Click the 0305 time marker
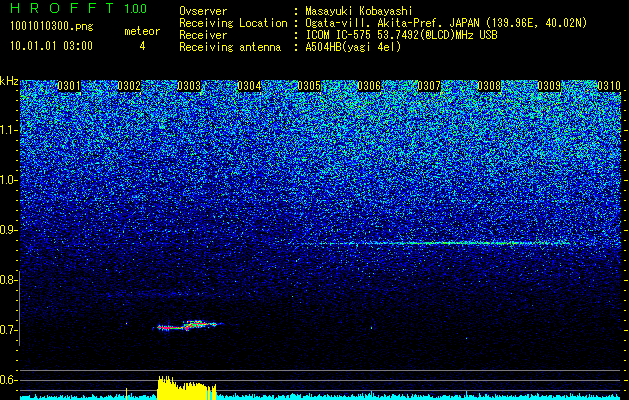The width and height of the screenshot is (629, 400). [309, 86]
